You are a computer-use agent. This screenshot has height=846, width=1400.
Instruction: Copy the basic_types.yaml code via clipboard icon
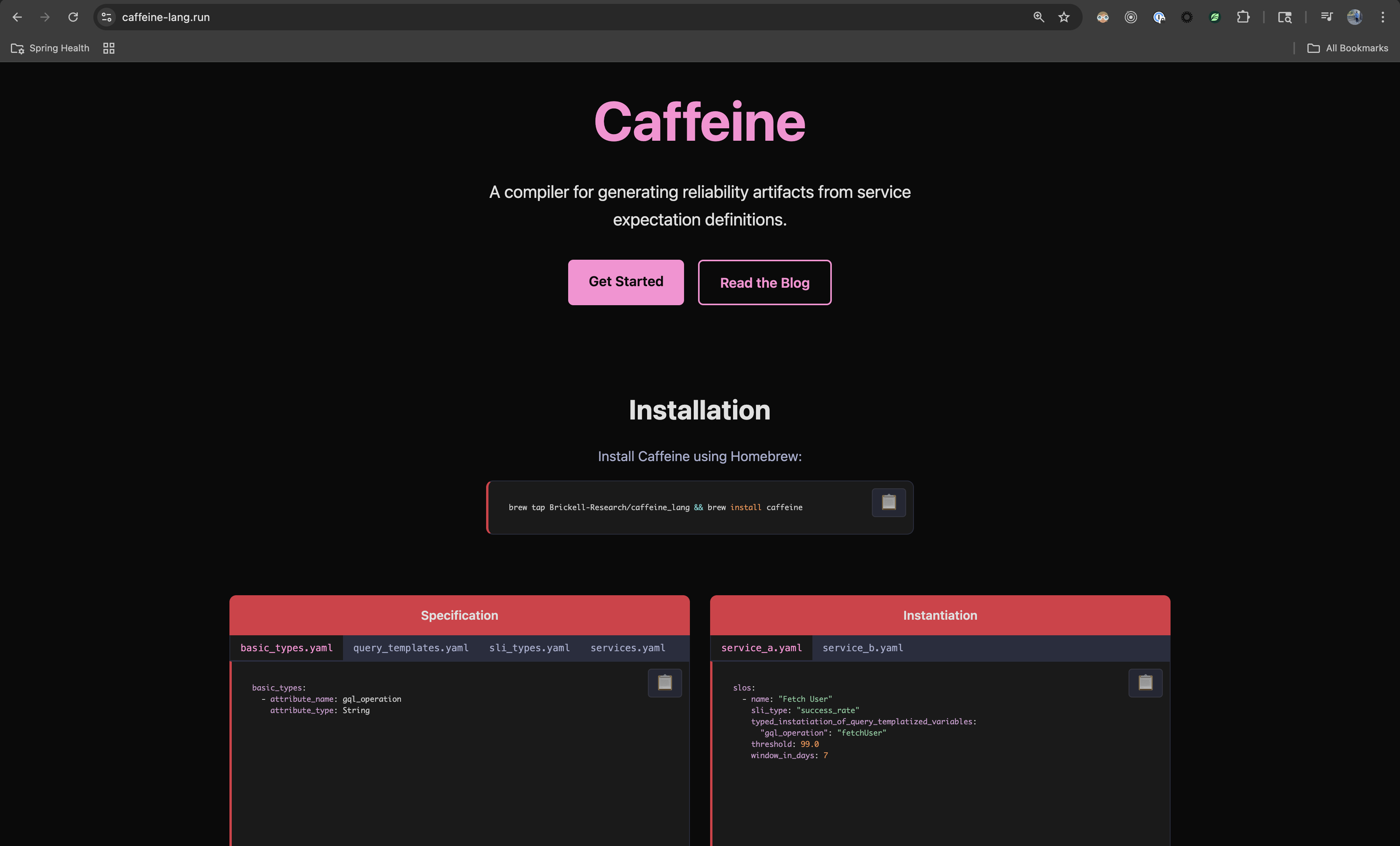pos(664,683)
